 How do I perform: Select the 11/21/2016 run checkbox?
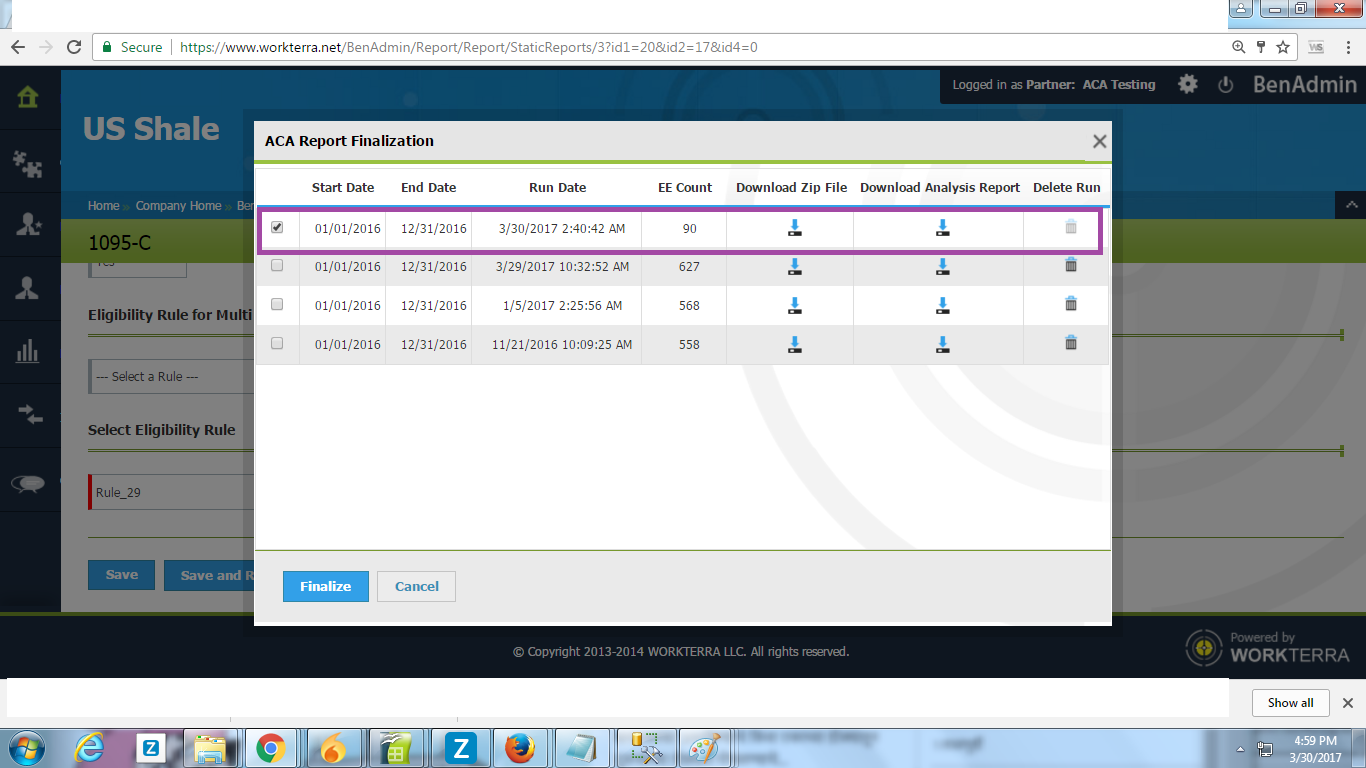[x=277, y=344]
